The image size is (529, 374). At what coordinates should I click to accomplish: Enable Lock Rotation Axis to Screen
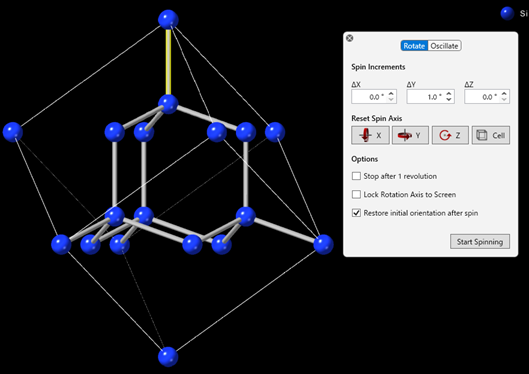coord(356,195)
